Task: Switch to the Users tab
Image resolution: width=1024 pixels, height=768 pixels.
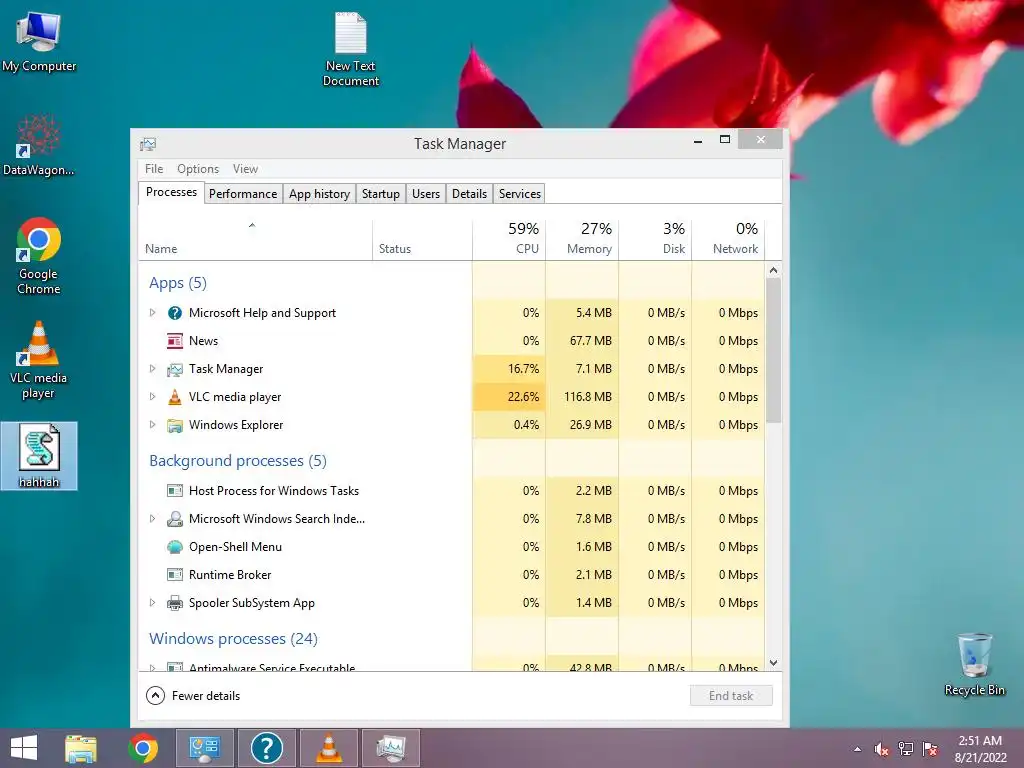Action: (x=426, y=194)
